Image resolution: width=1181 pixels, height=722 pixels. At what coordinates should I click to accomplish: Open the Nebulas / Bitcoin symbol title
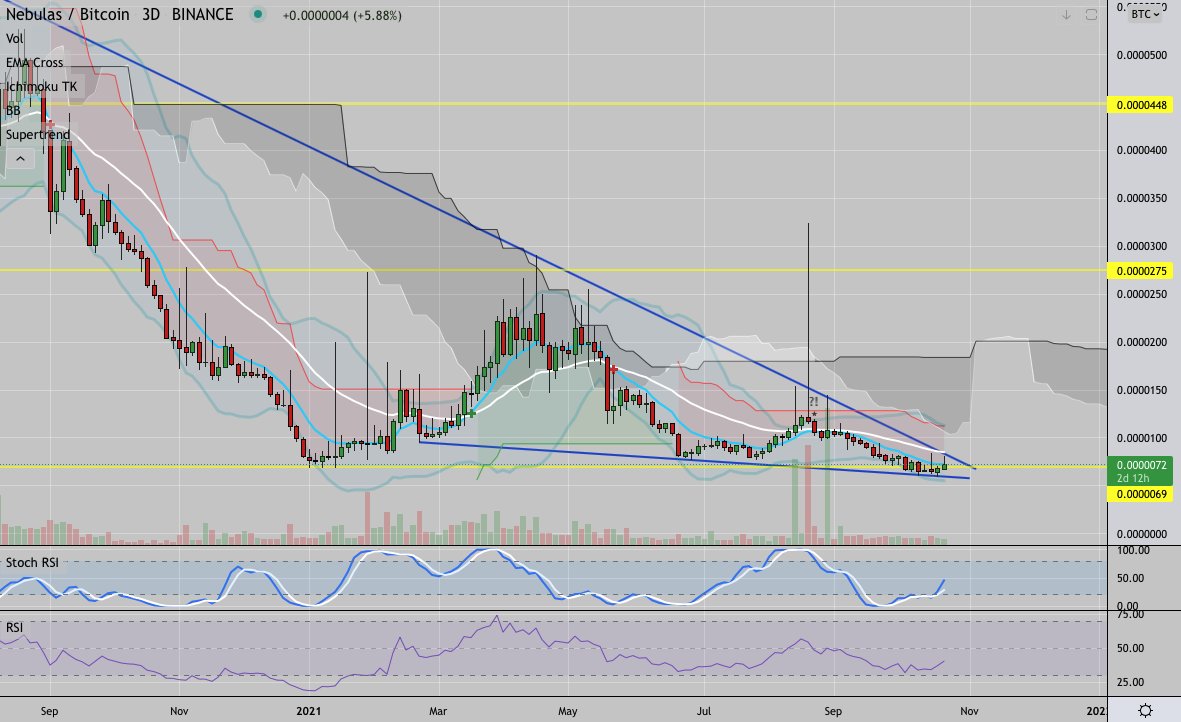click(x=68, y=14)
